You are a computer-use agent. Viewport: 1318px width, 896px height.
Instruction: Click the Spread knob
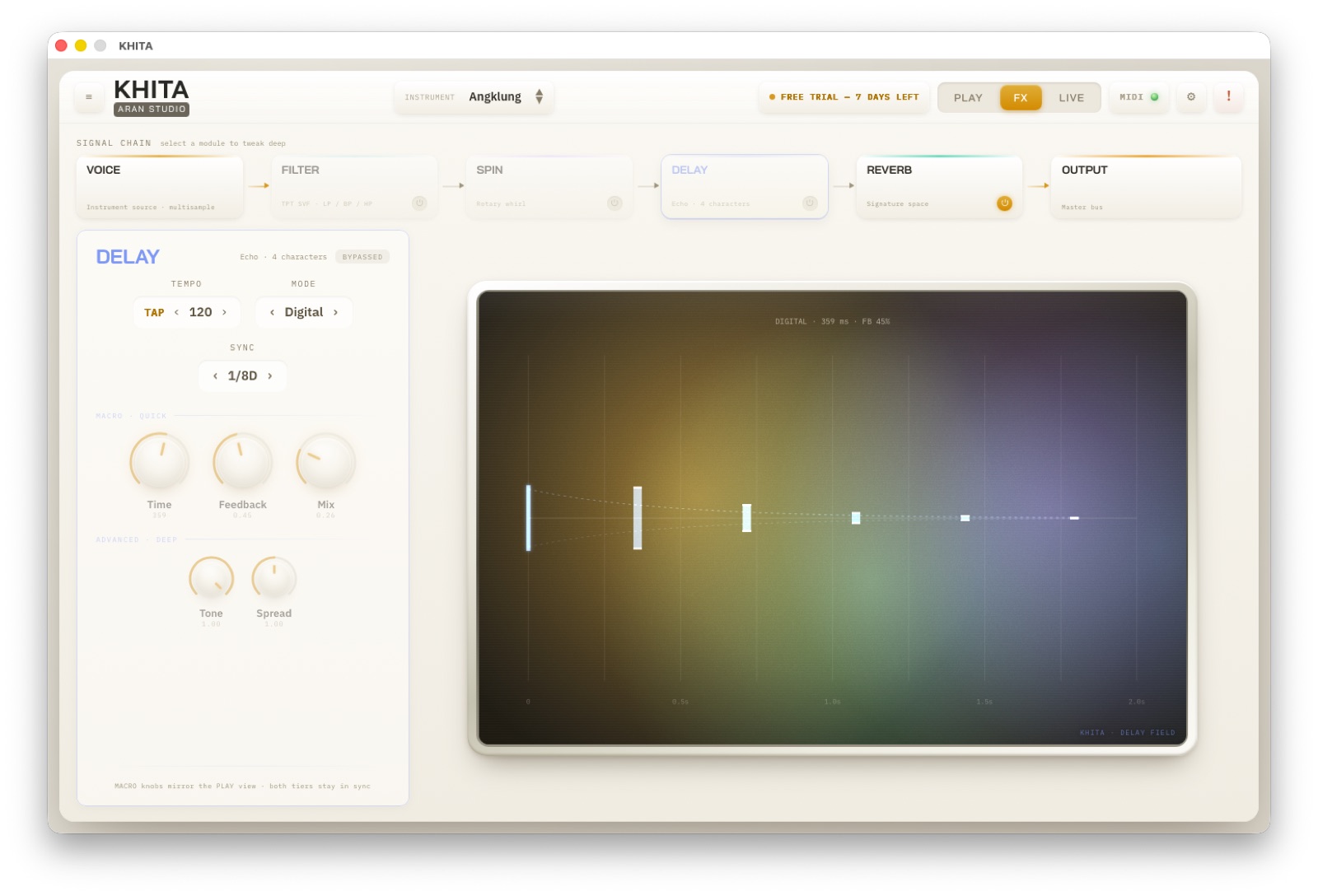274,578
